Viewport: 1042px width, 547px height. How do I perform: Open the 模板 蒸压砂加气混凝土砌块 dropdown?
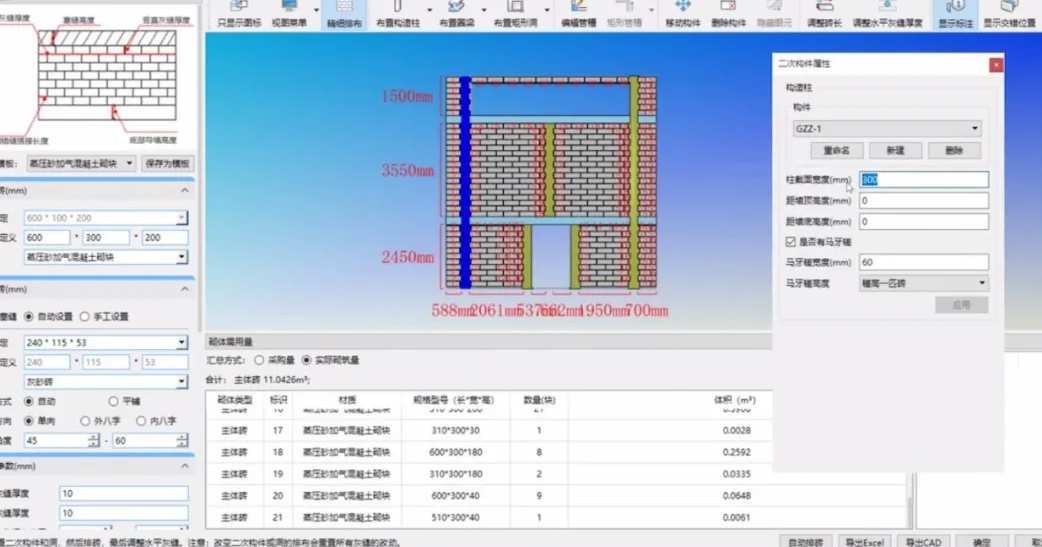80,164
